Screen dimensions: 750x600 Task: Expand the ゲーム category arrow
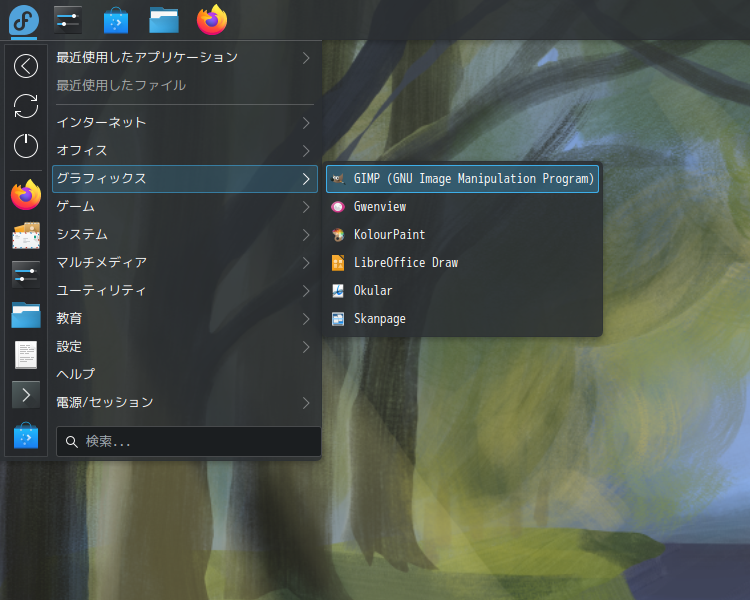(306, 207)
